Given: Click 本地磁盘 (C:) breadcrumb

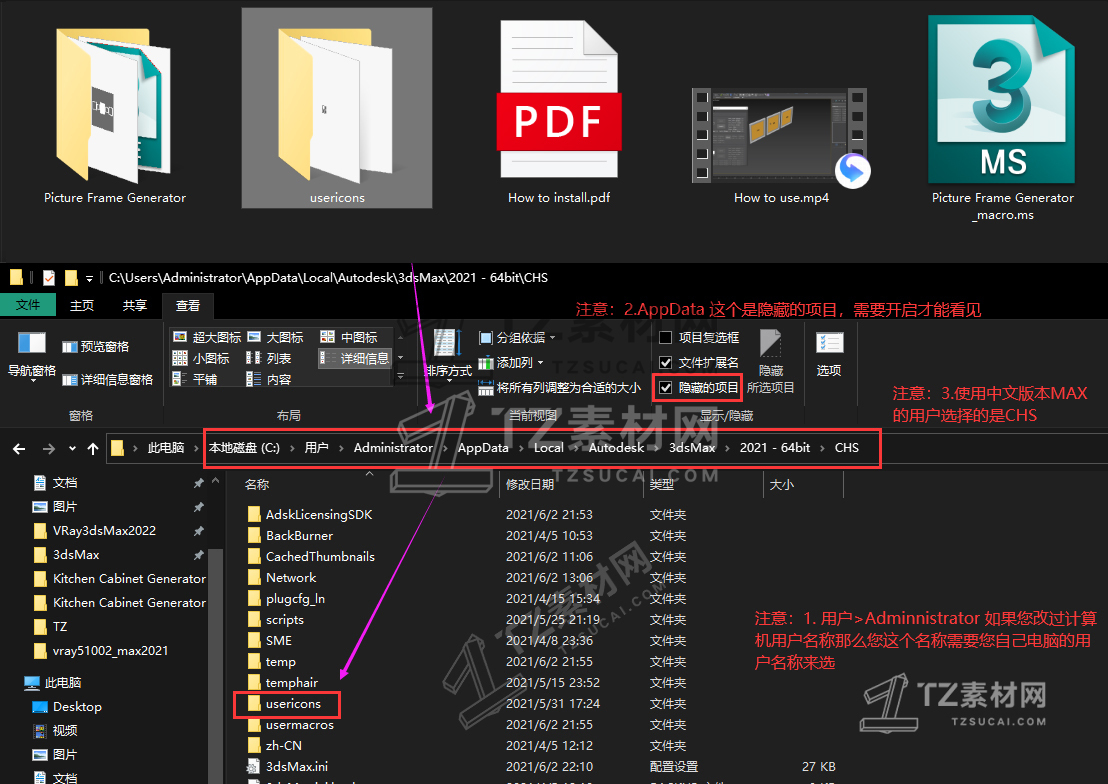Looking at the screenshot, I should pos(244,447).
